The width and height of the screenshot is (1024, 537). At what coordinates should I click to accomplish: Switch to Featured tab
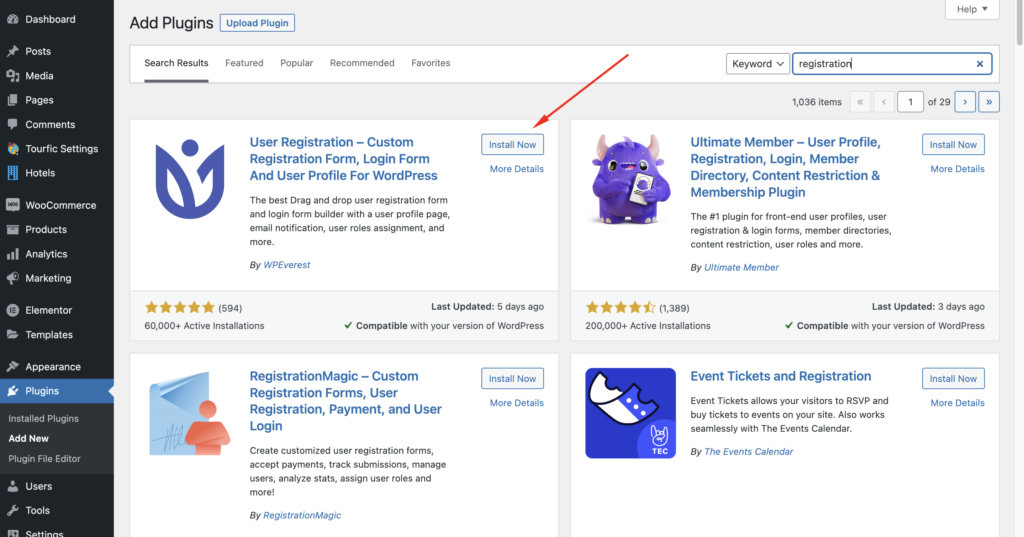pyautogui.click(x=244, y=63)
